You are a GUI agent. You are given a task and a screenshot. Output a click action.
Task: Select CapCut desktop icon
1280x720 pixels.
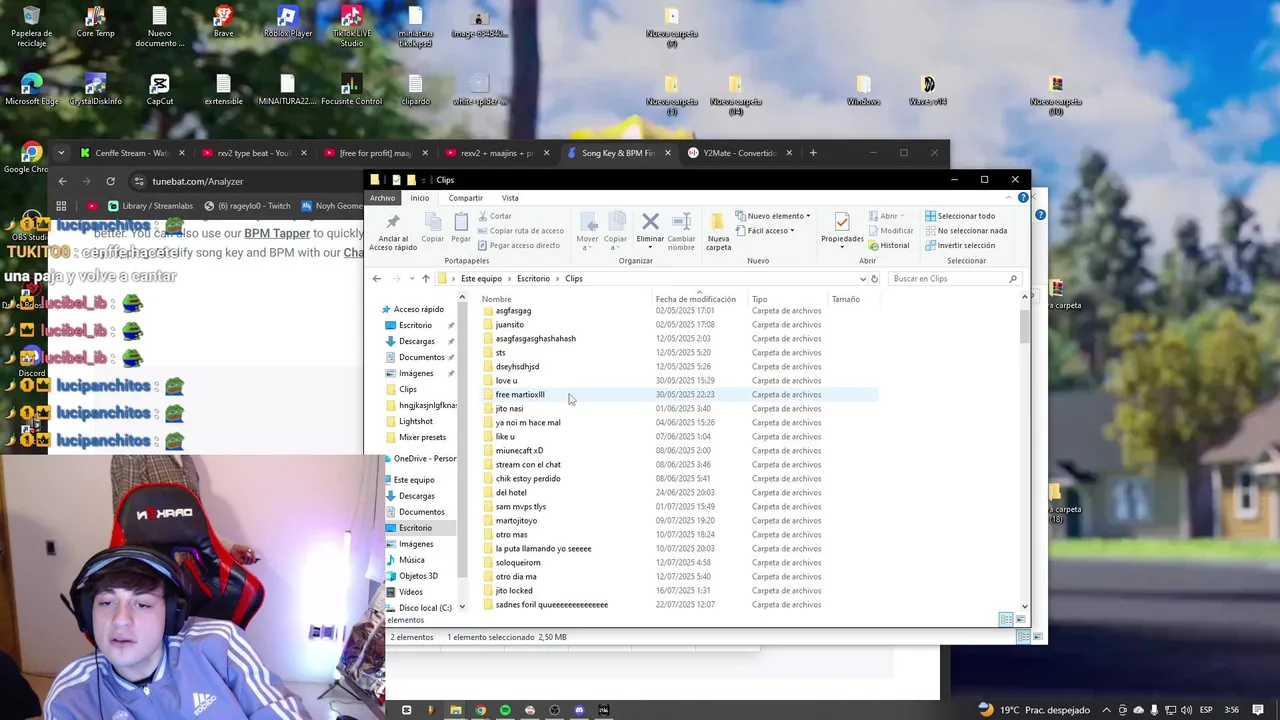pos(160,90)
